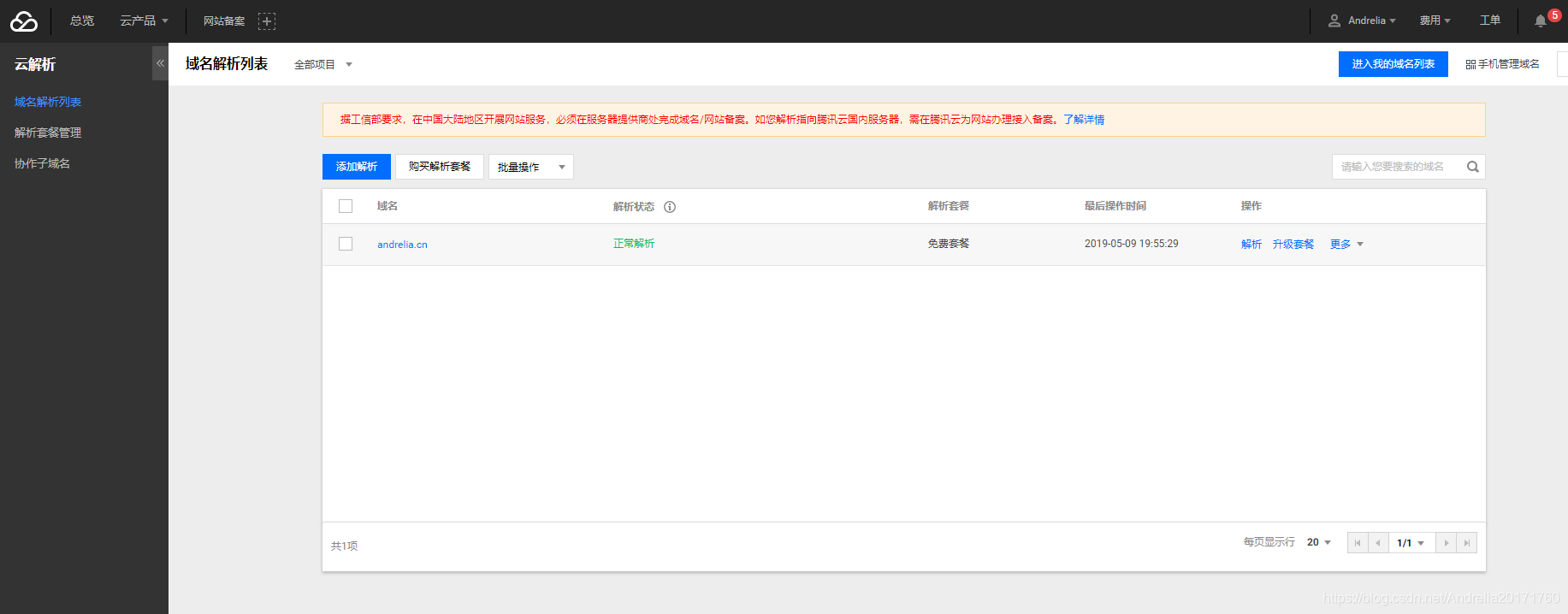Click the Tencent Cloud logo icon
Screen dimensions: 1568x614
24,21
